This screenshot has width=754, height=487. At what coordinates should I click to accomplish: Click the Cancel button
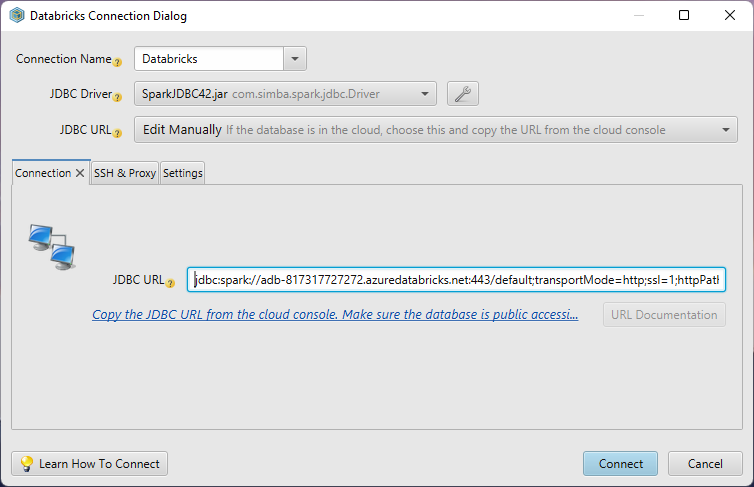(705, 463)
